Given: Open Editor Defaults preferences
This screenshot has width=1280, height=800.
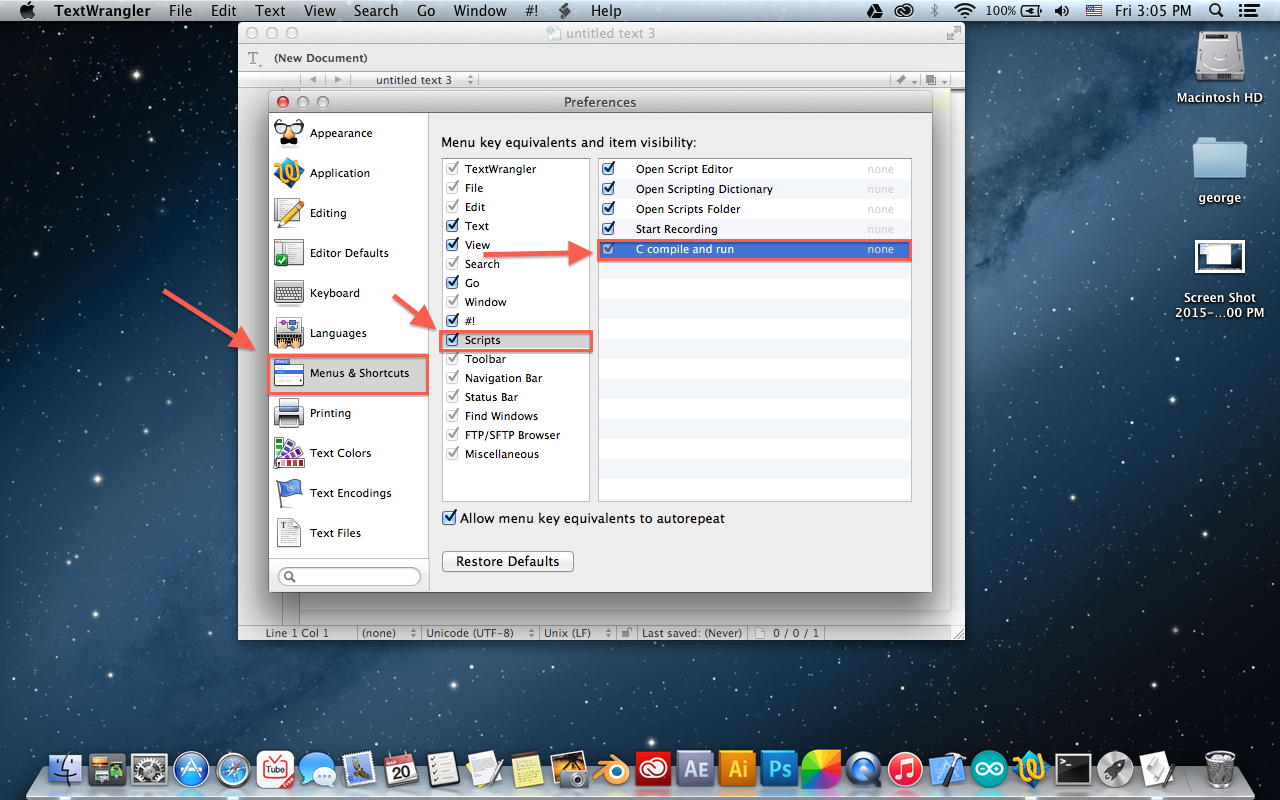Looking at the screenshot, I should tap(348, 253).
